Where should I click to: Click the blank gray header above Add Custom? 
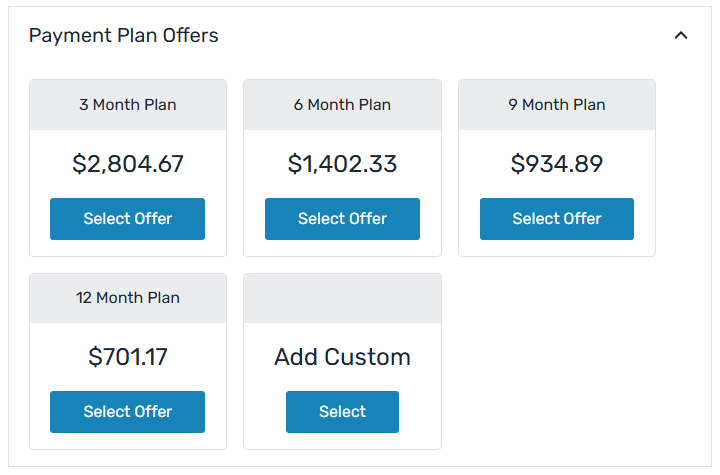tap(342, 298)
